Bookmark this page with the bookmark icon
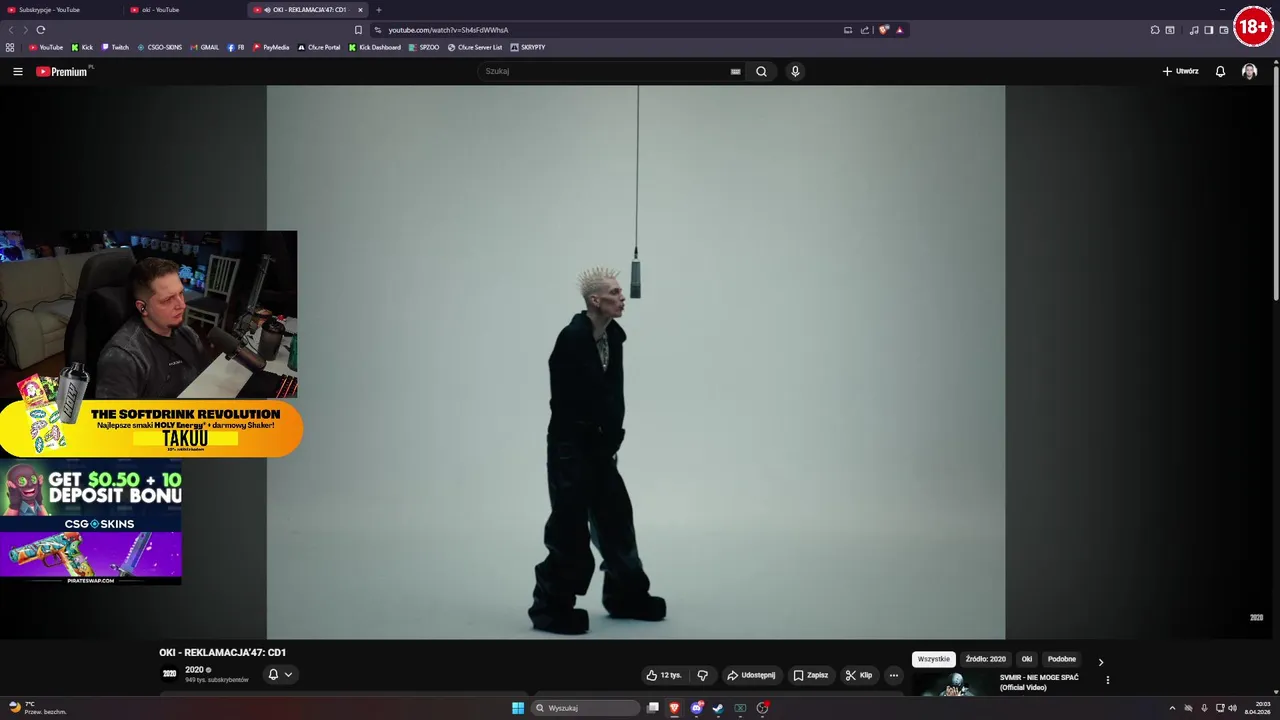This screenshot has width=1280, height=720. 358,30
